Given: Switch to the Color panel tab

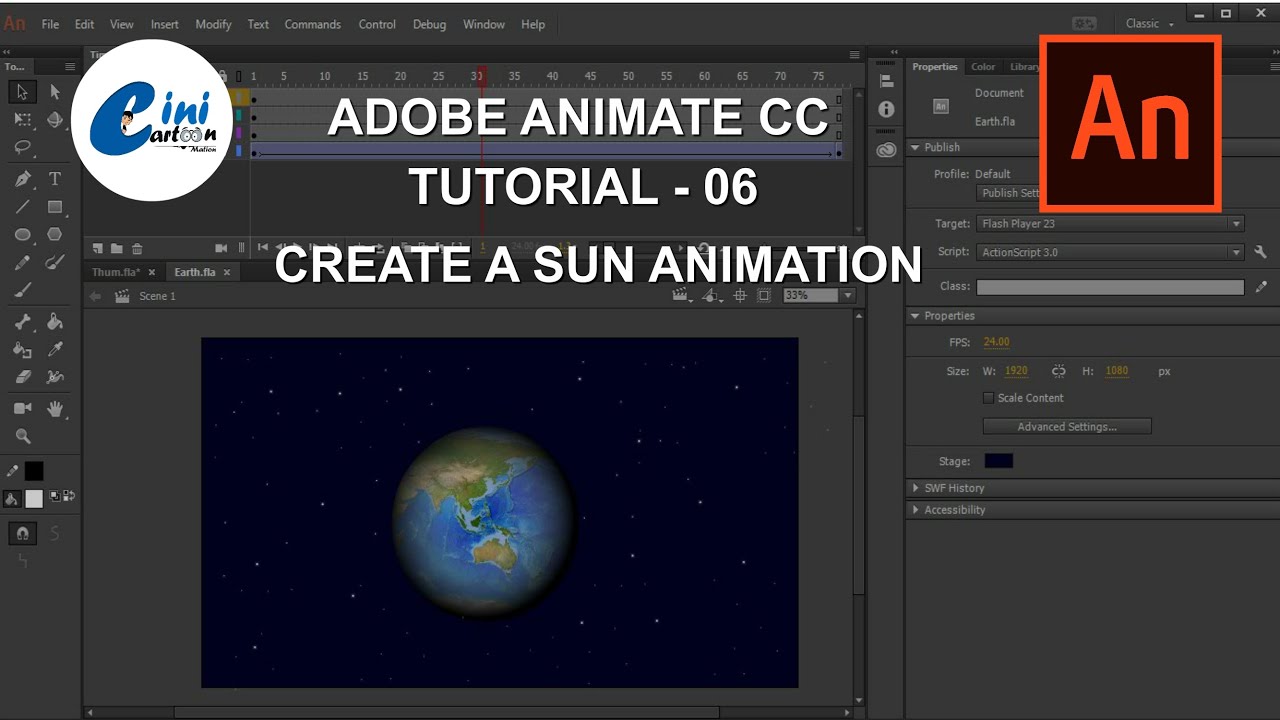Looking at the screenshot, I should [983, 67].
